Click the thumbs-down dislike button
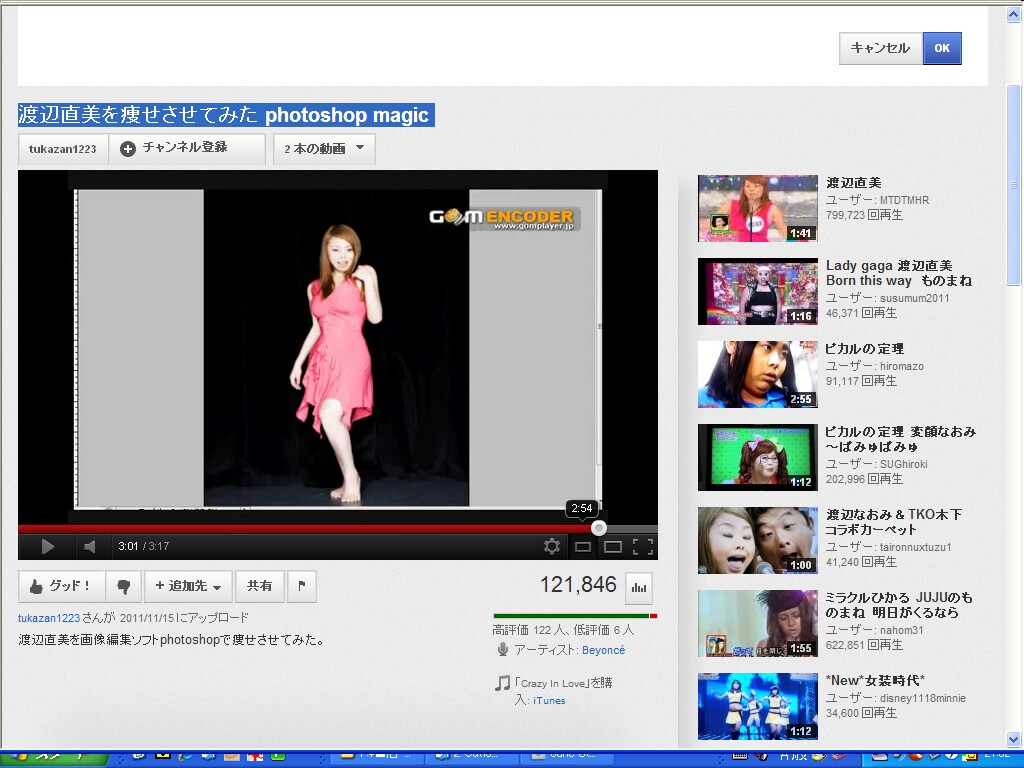Screen dimensions: 1024x768 [x=123, y=586]
